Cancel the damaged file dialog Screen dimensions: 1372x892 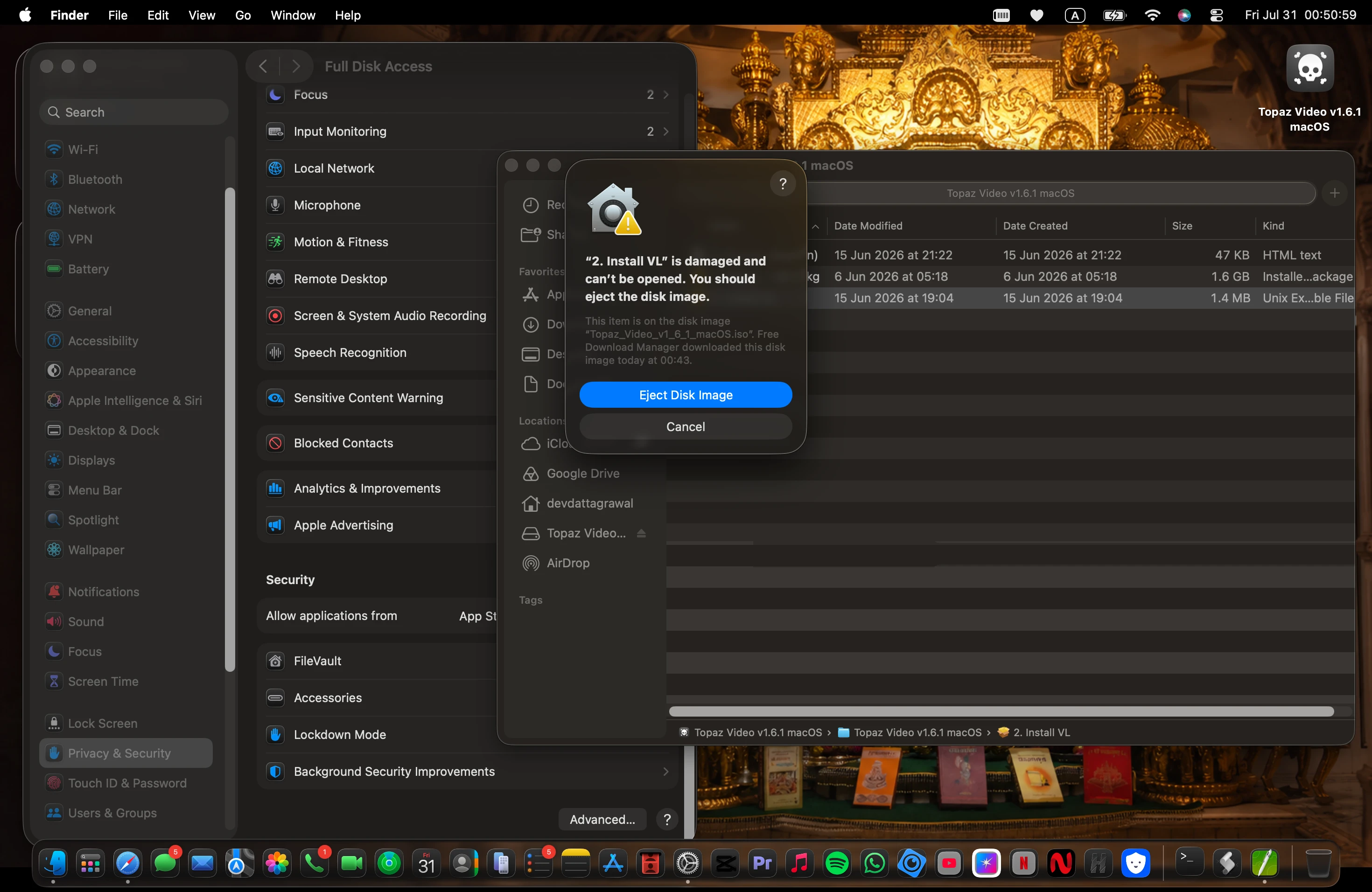point(686,426)
